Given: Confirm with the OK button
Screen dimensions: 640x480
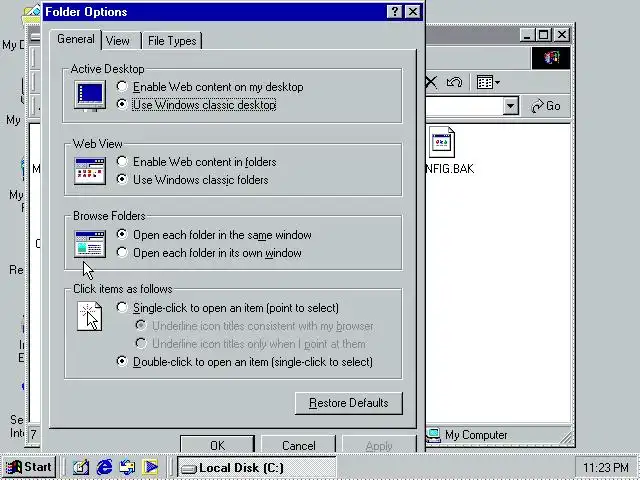Looking at the screenshot, I should coord(217,444).
